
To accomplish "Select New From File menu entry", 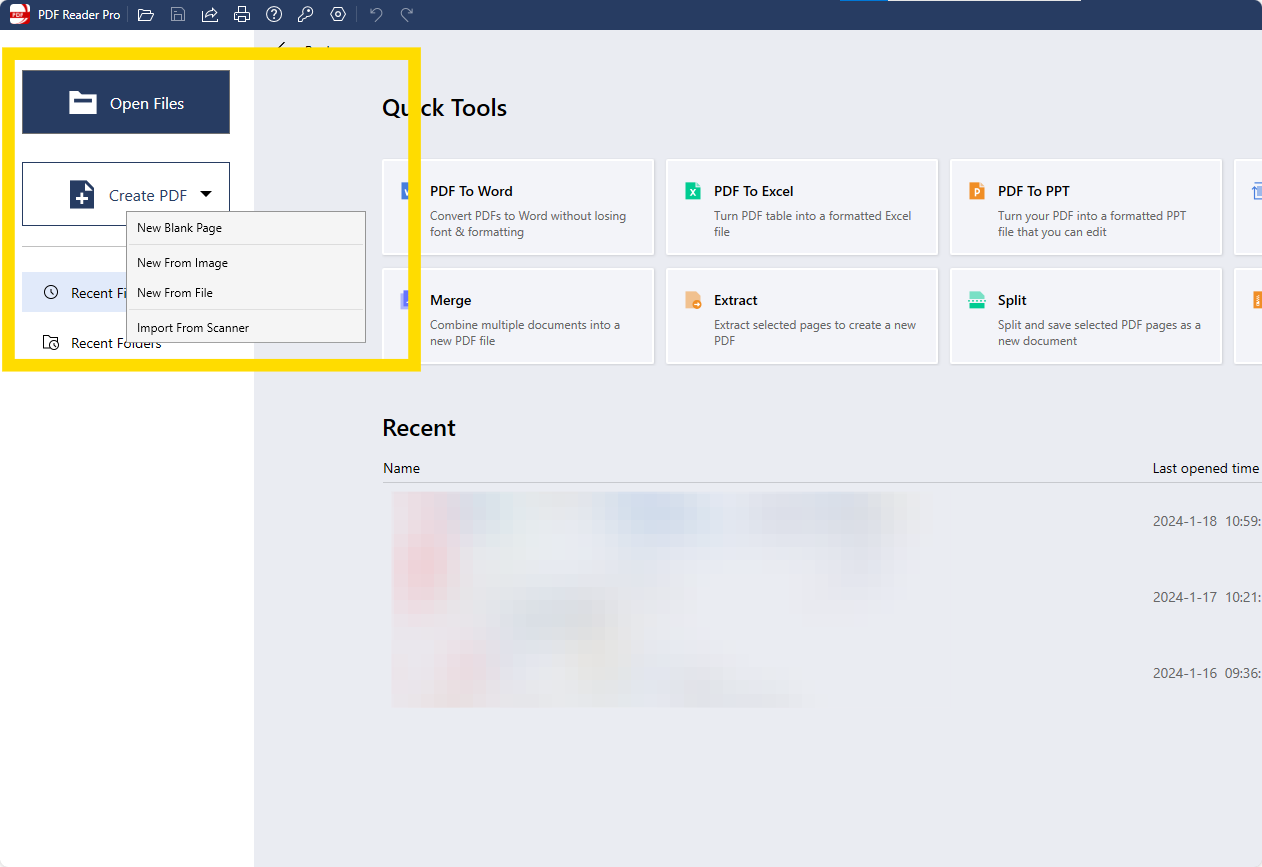I will point(175,293).
